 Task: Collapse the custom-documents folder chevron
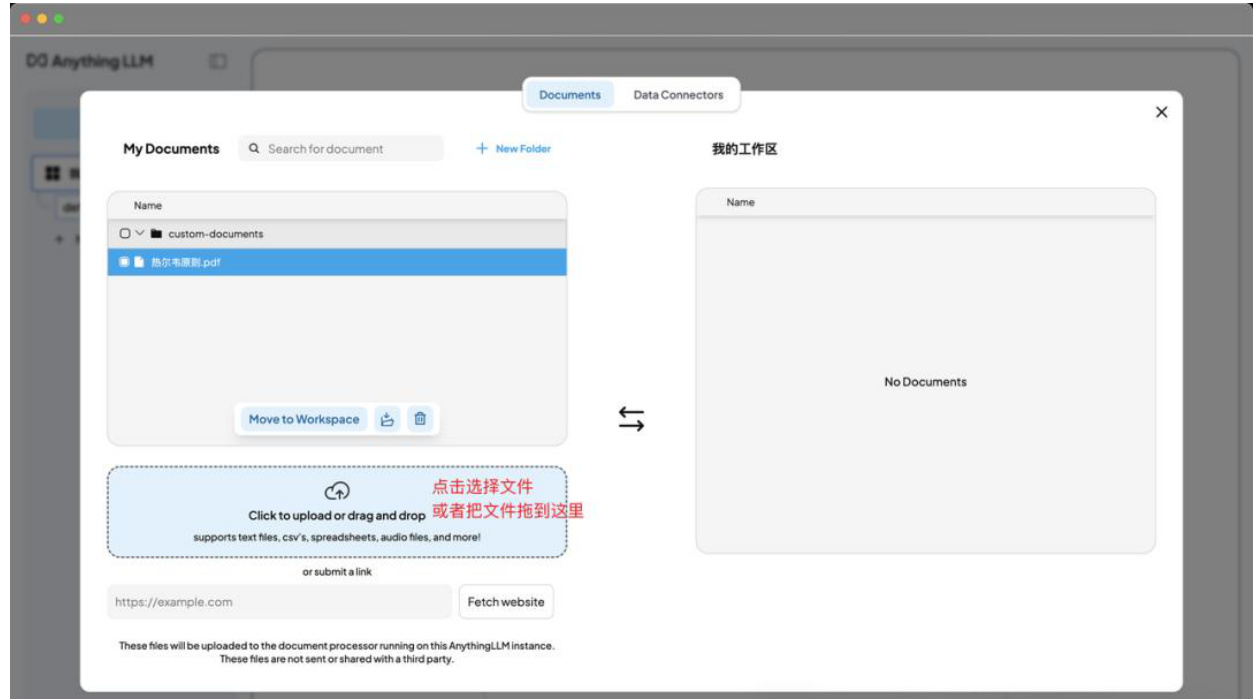tap(140, 234)
